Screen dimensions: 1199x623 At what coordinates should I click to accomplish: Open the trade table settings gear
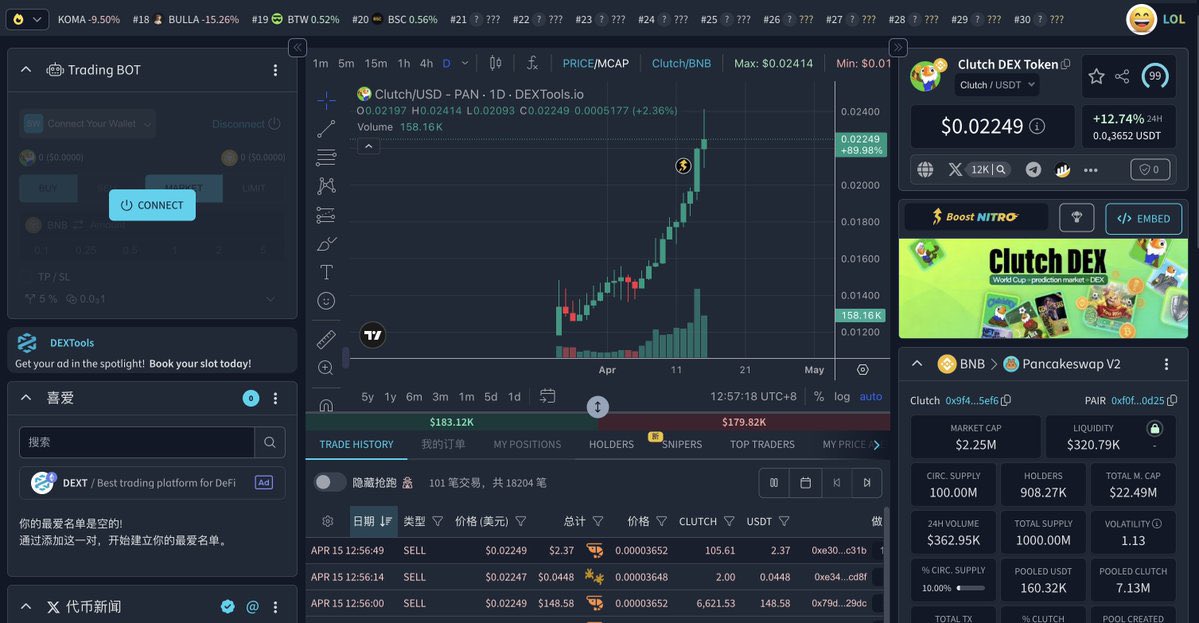click(327, 521)
